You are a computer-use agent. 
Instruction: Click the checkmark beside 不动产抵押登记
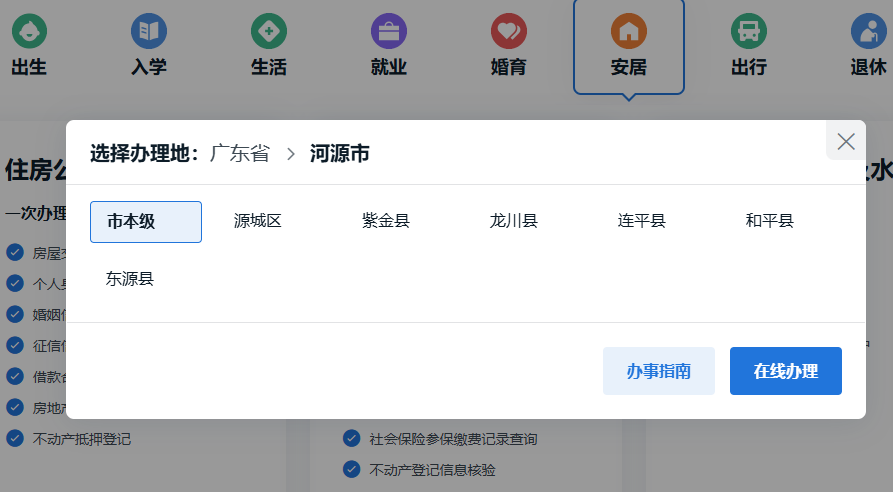[x=15, y=438]
